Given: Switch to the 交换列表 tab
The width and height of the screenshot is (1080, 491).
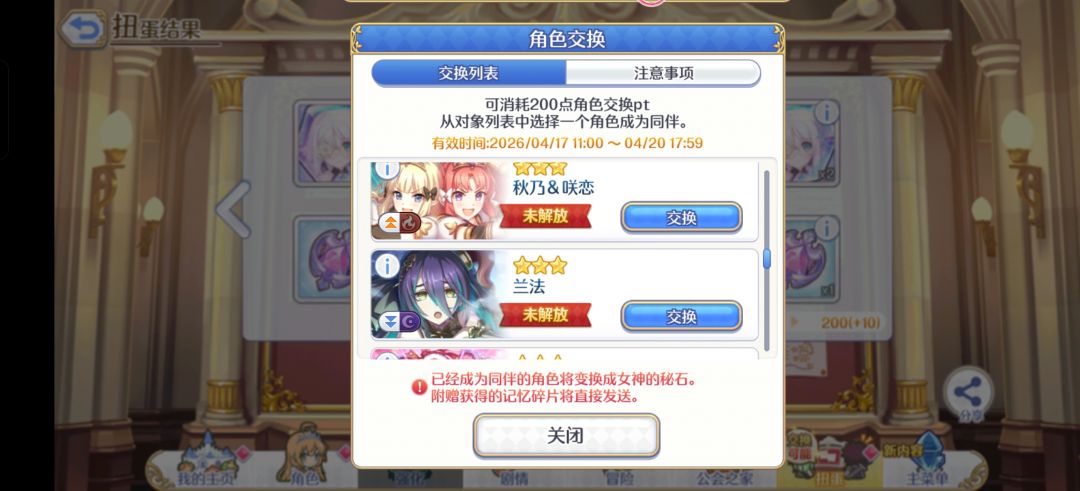Looking at the screenshot, I should point(469,73).
